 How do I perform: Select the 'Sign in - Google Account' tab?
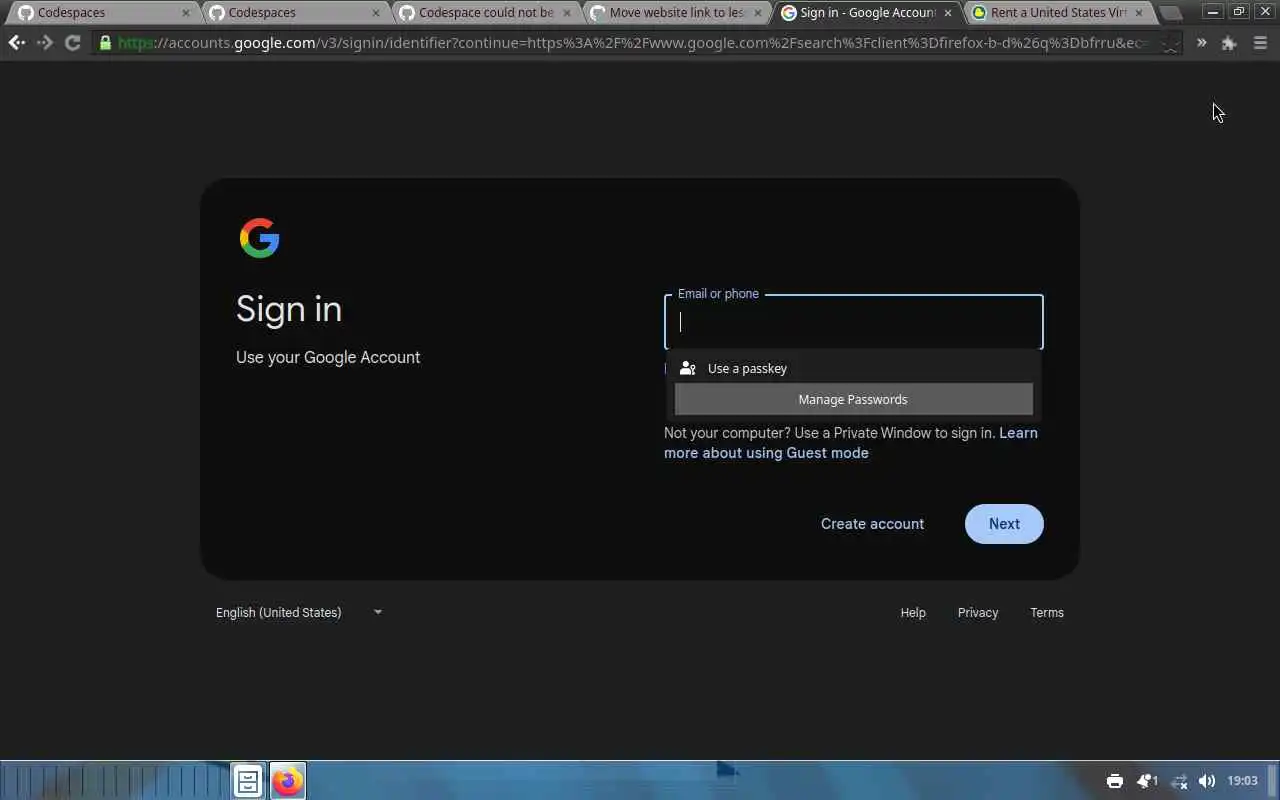point(866,13)
